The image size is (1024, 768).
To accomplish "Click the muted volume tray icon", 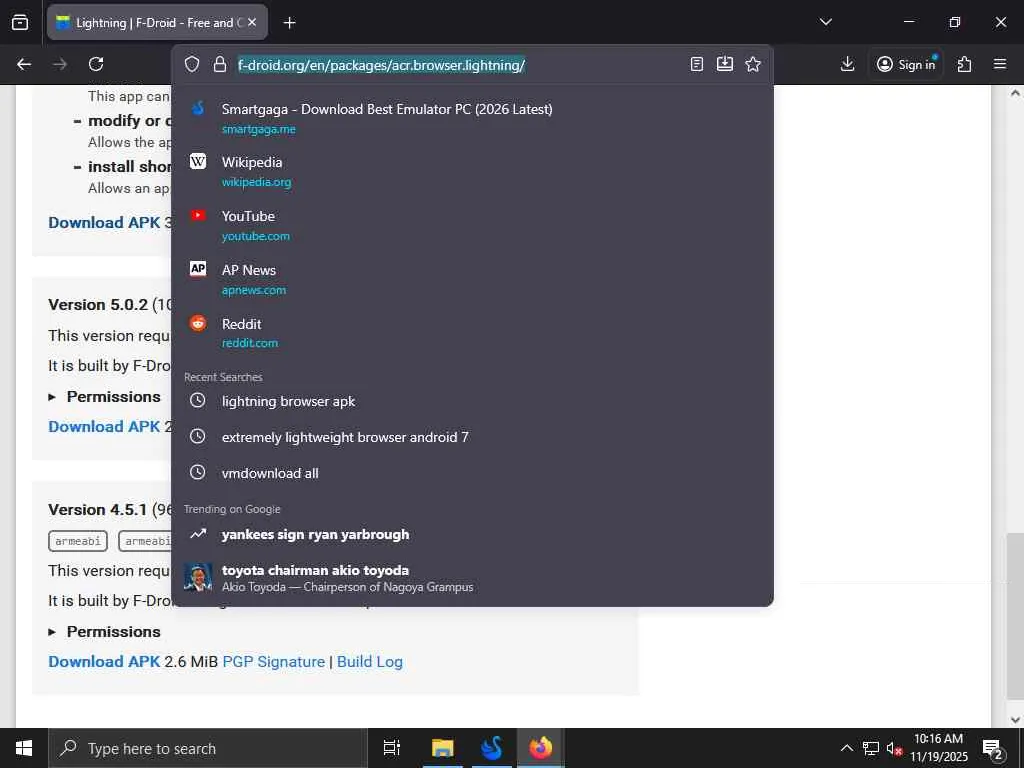I will tap(894, 748).
